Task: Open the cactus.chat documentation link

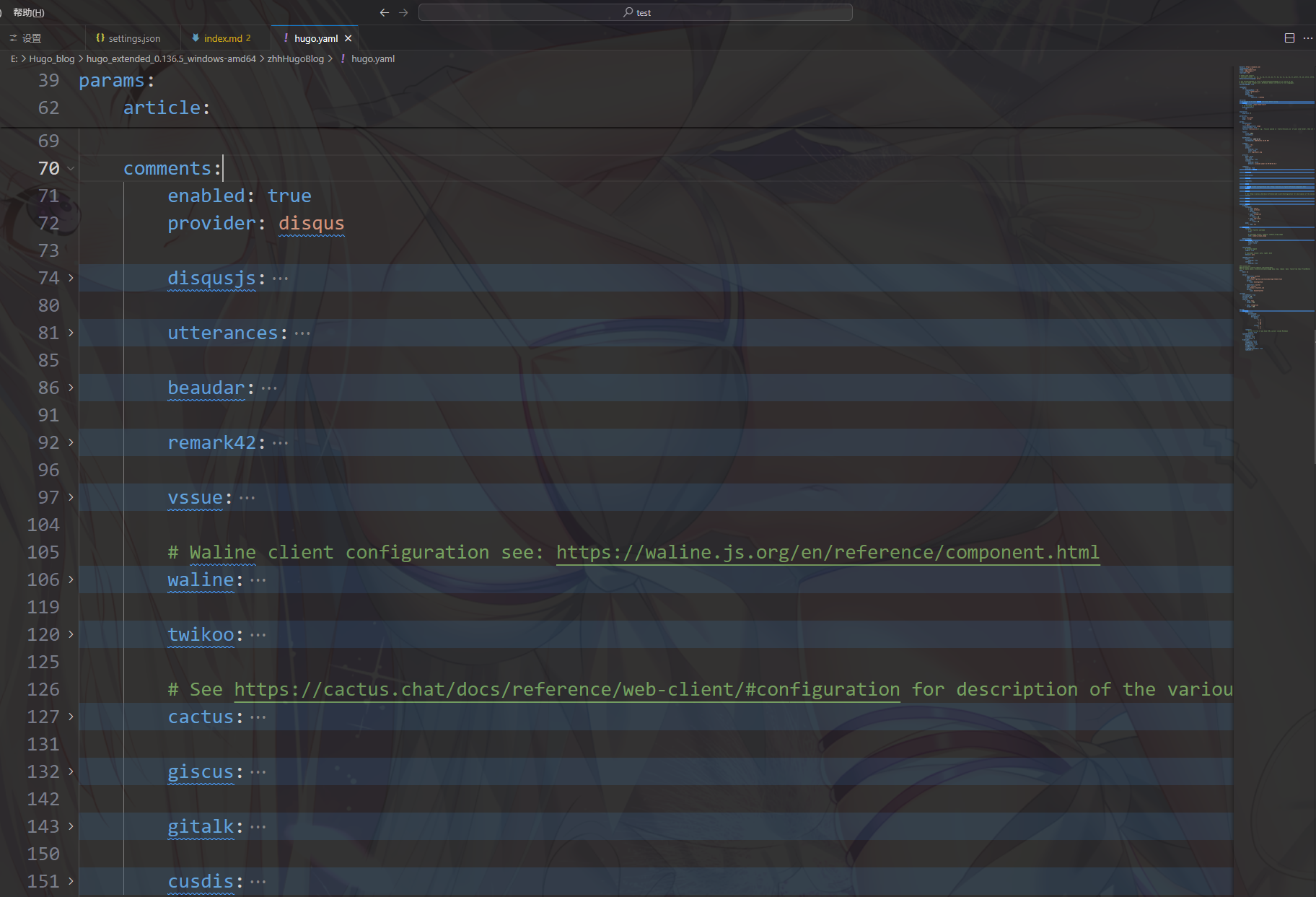Action: tap(566, 689)
